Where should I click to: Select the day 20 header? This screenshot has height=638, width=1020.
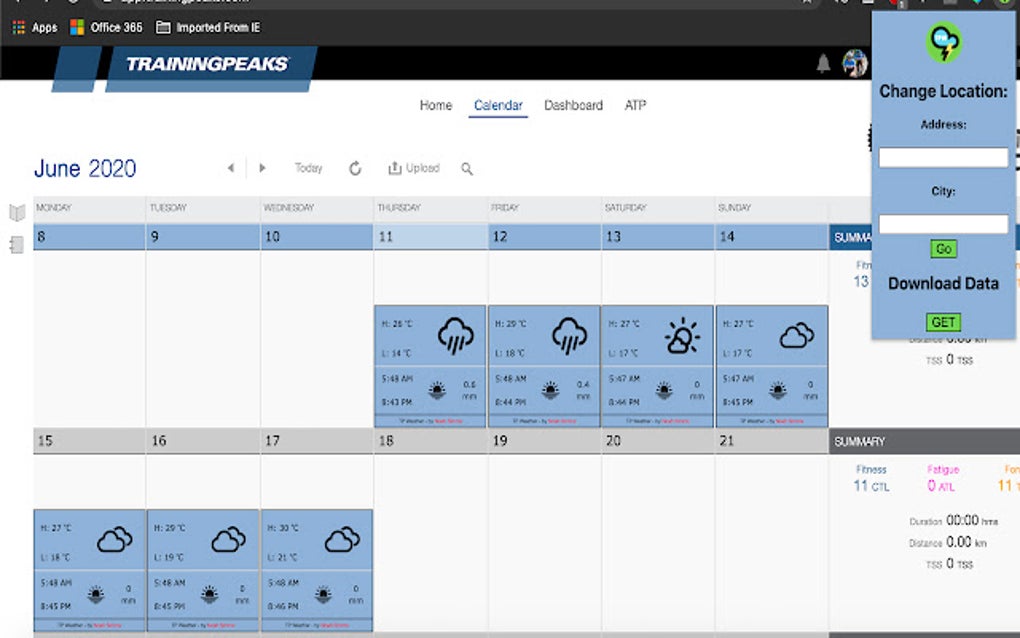pos(658,441)
